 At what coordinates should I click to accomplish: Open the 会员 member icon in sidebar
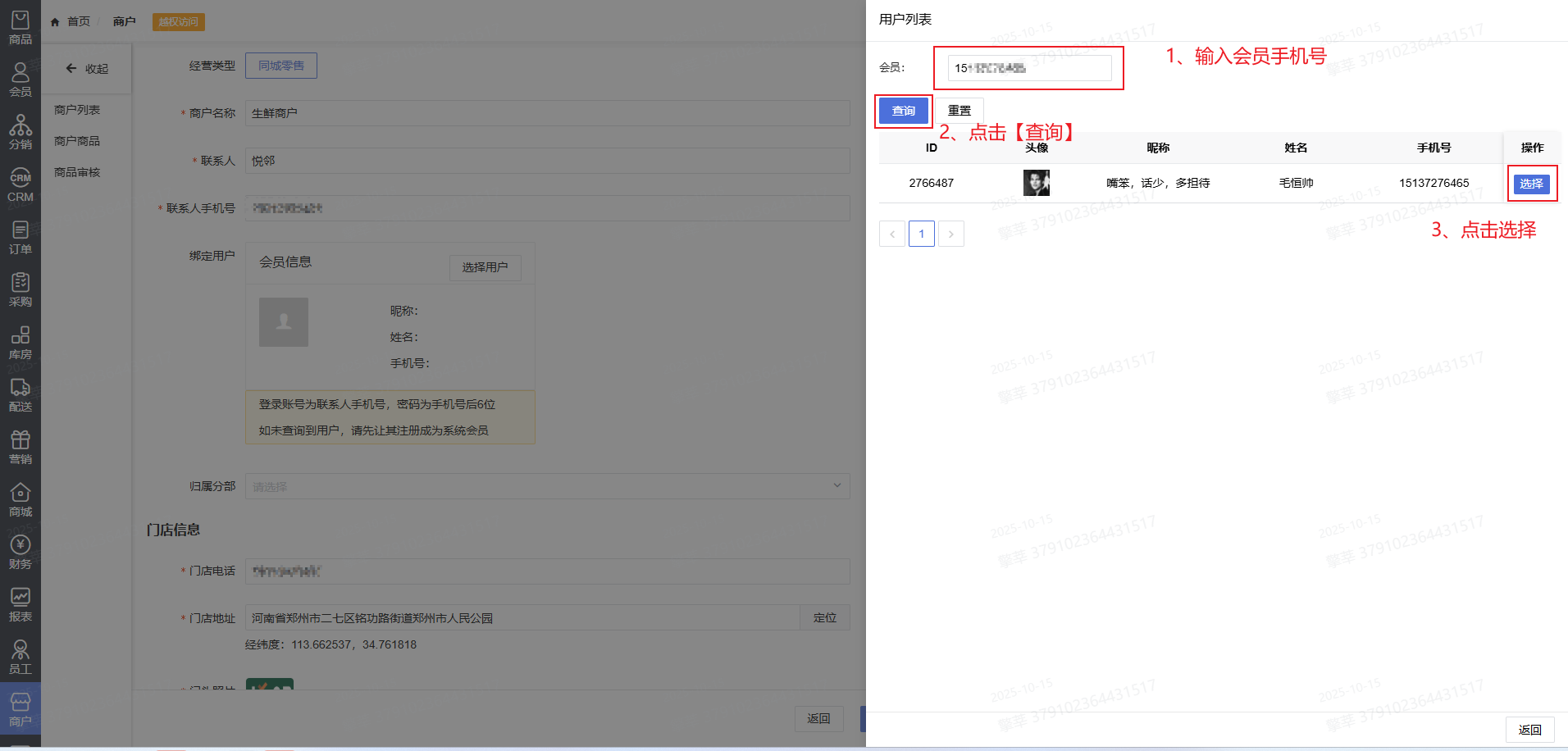[21, 80]
